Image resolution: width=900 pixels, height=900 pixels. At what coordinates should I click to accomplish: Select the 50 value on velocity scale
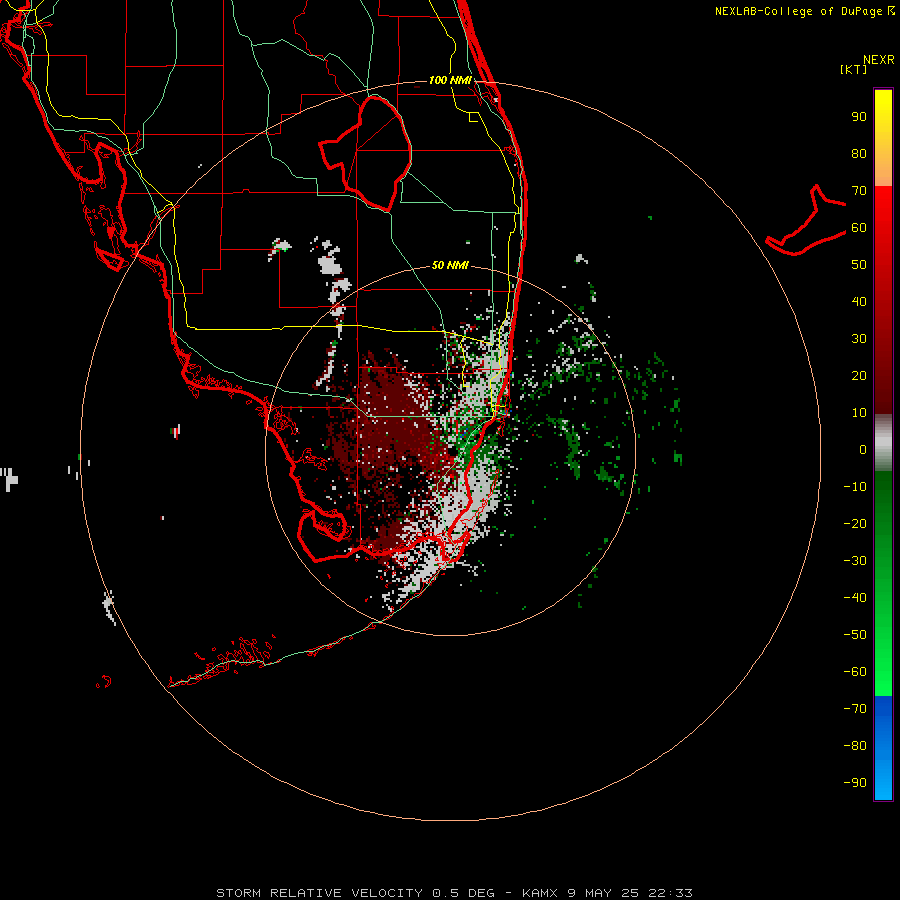pos(859,265)
